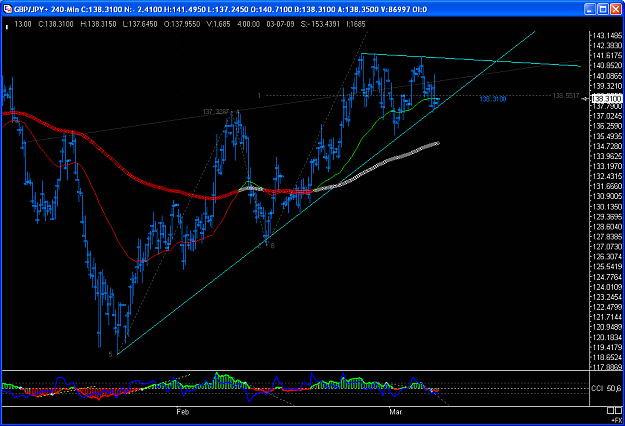This screenshot has width=625, height=426.
Task: Click the wave label 5 at chart low
Action: pyautogui.click(x=110, y=354)
